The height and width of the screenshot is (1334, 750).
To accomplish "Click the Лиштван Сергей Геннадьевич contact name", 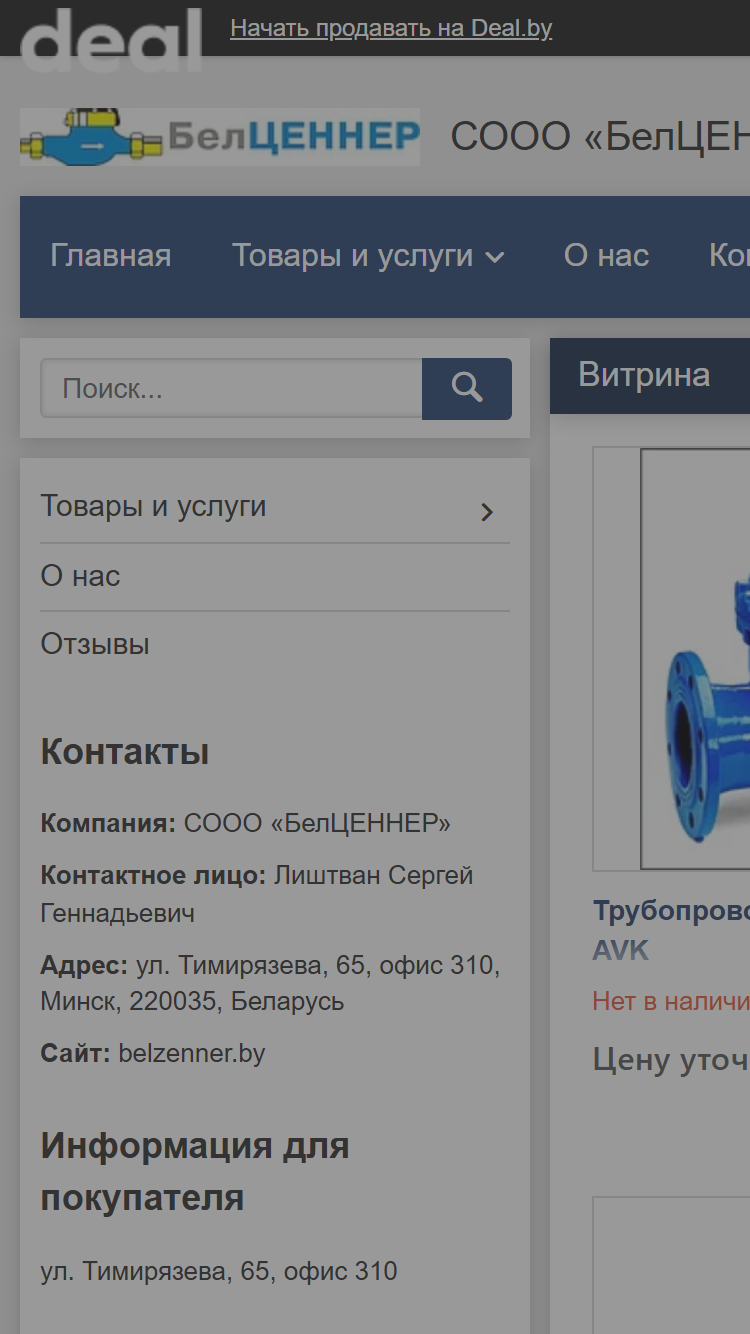I will click(x=257, y=894).
